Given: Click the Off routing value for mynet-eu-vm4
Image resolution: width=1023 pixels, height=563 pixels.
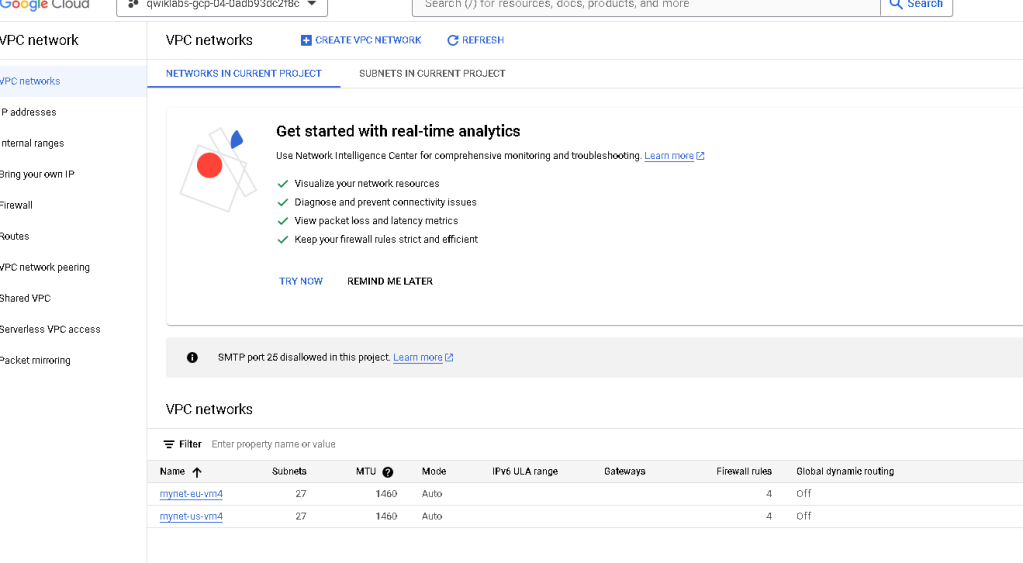Looking at the screenshot, I should point(804,494).
